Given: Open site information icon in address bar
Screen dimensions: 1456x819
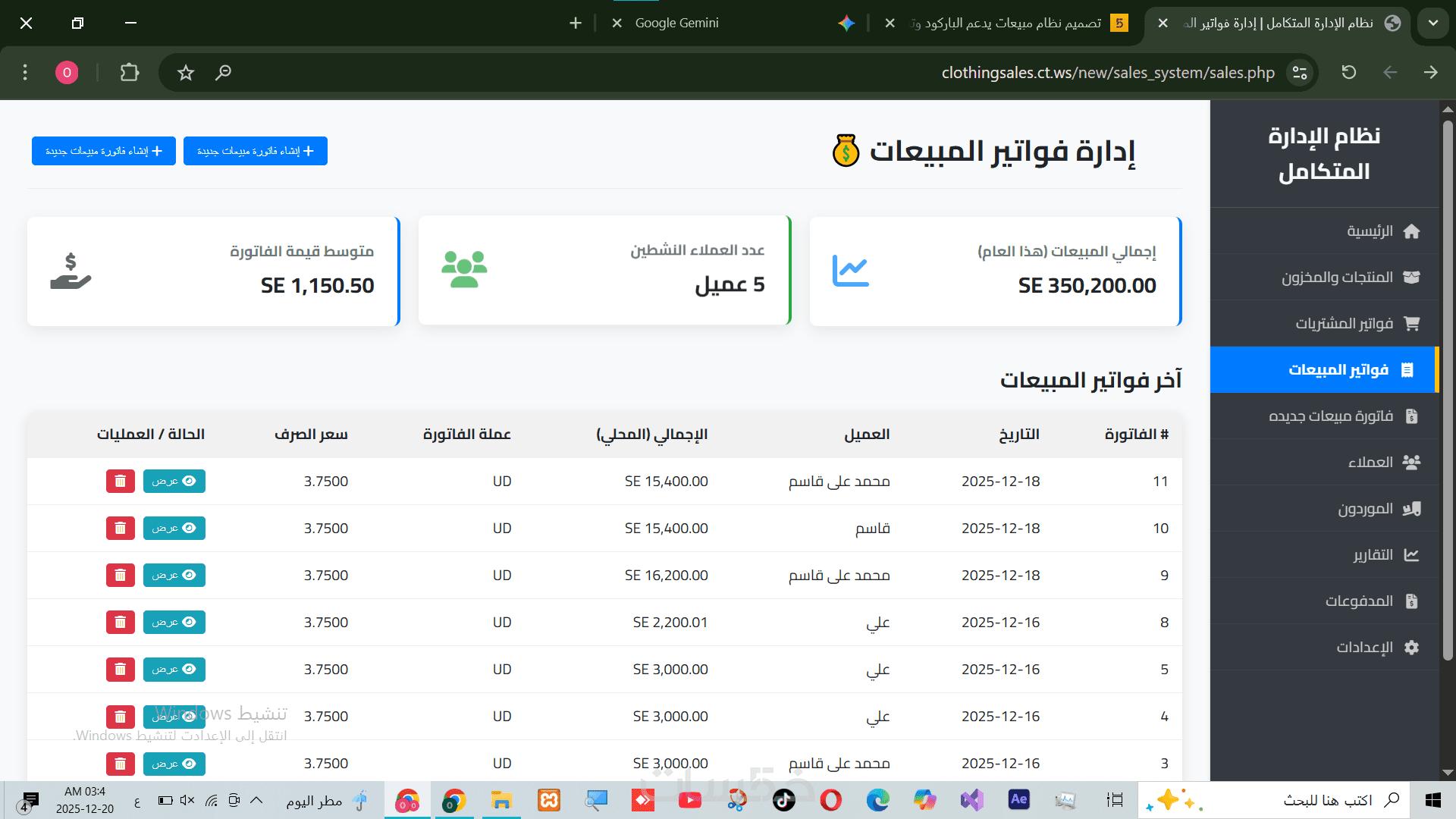Looking at the screenshot, I should [1300, 73].
